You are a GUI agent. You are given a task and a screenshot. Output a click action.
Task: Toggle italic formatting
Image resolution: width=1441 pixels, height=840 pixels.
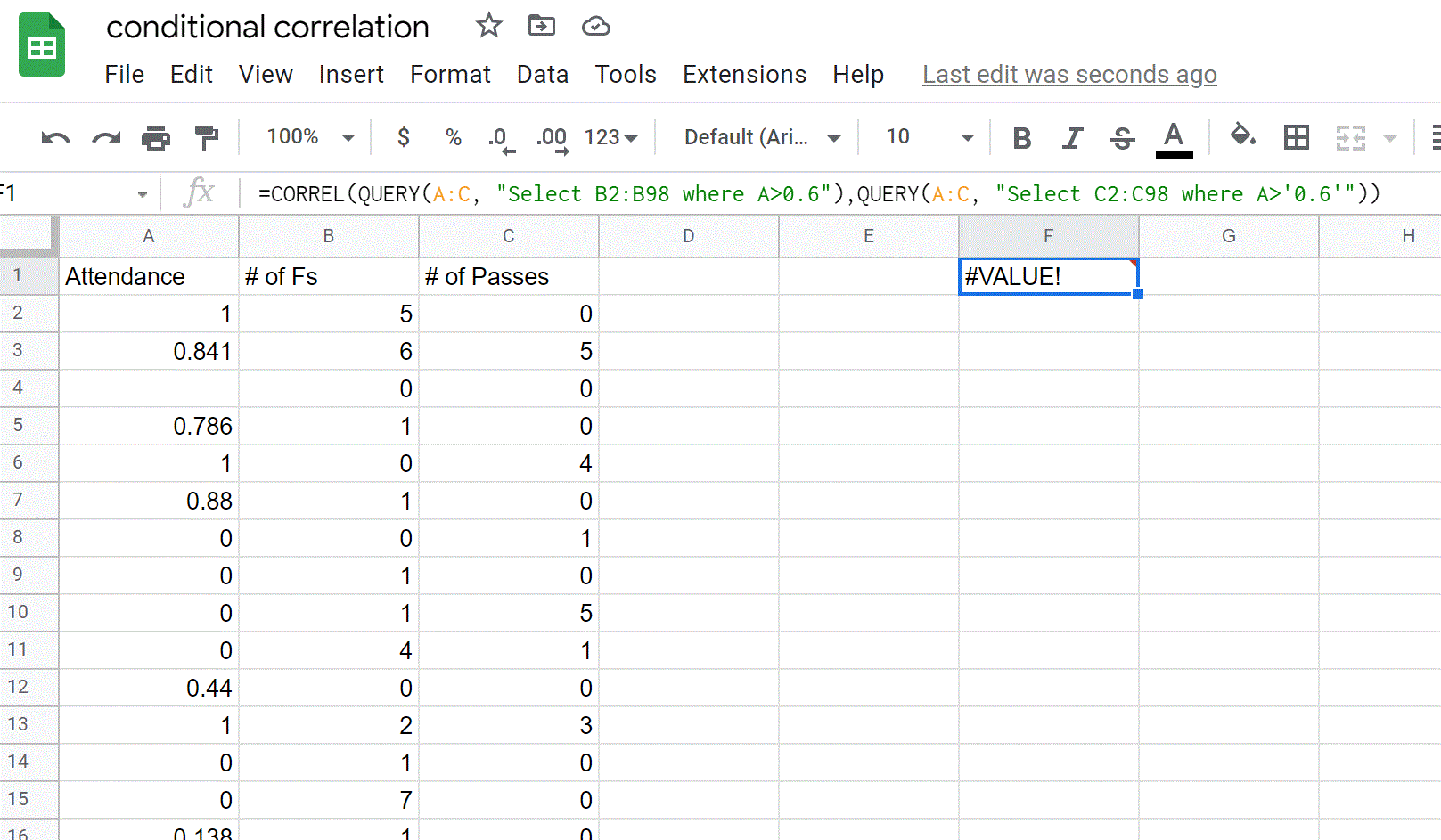(x=1072, y=137)
